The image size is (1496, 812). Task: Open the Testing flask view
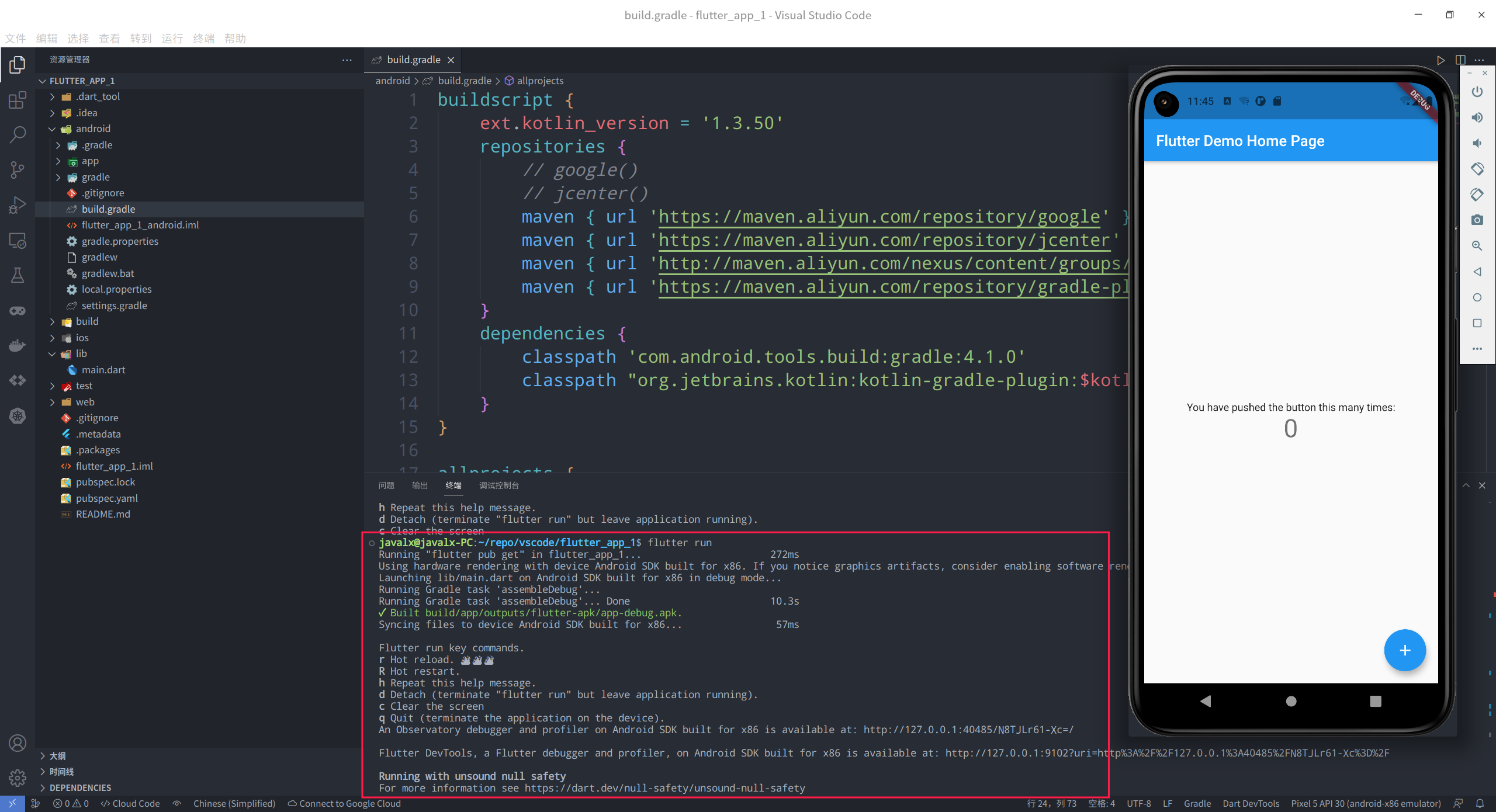pos(18,275)
